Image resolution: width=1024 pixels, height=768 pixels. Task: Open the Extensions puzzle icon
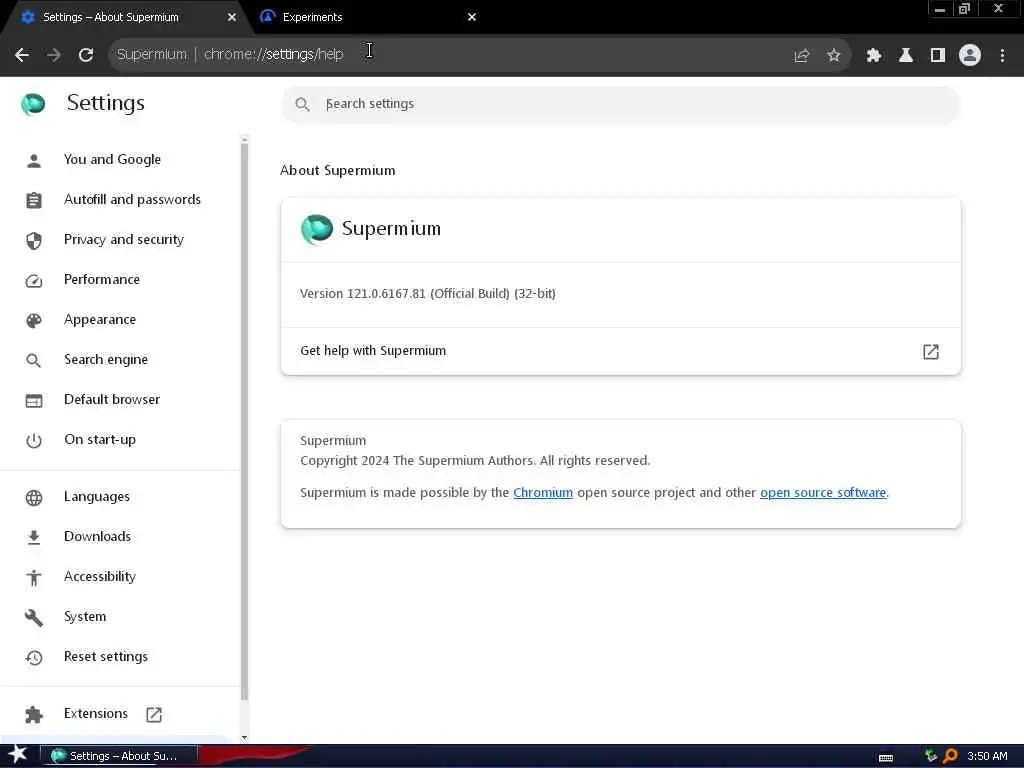(873, 56)
